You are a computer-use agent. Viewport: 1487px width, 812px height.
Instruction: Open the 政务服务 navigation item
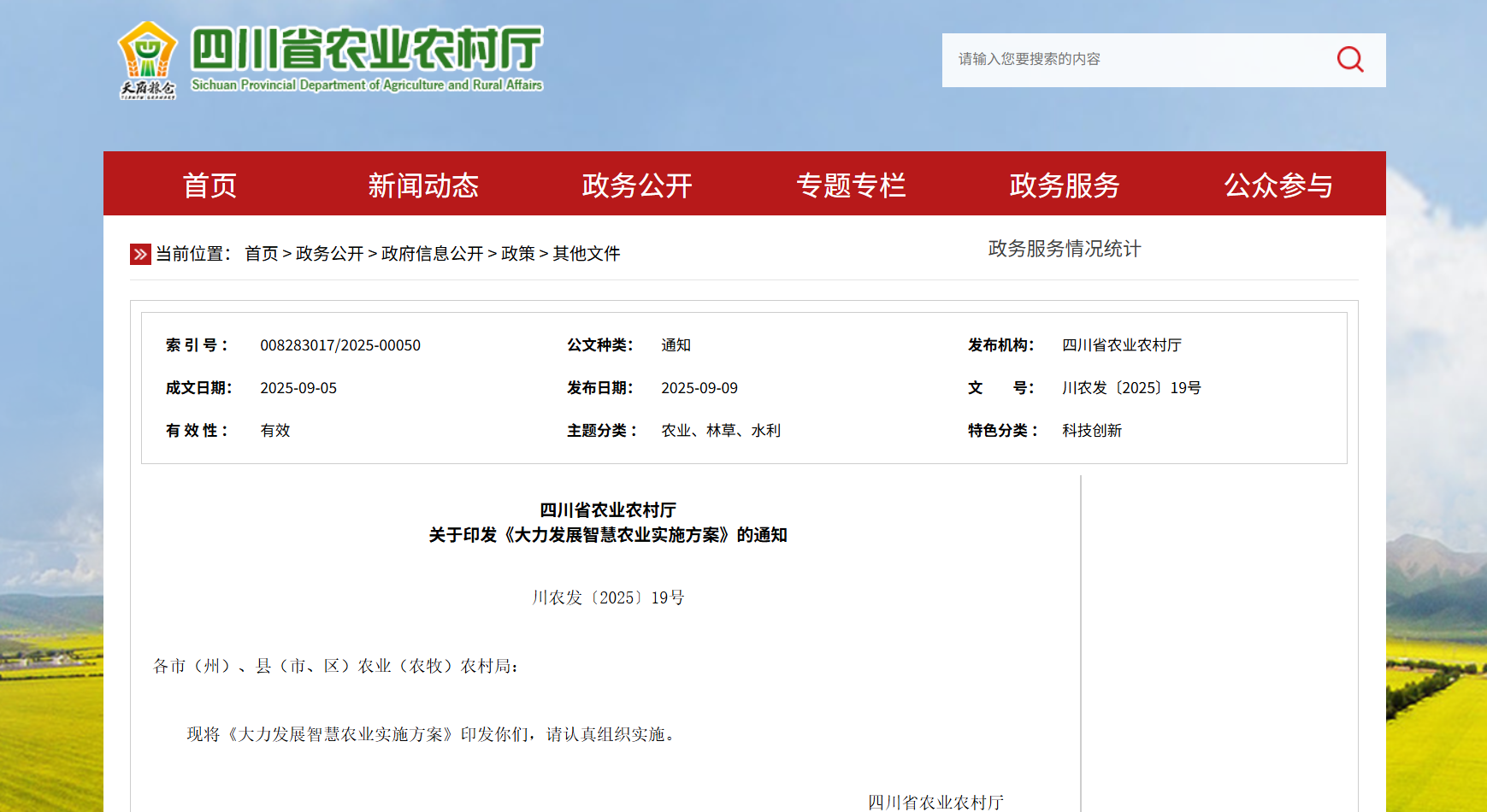pos(1065,185)
